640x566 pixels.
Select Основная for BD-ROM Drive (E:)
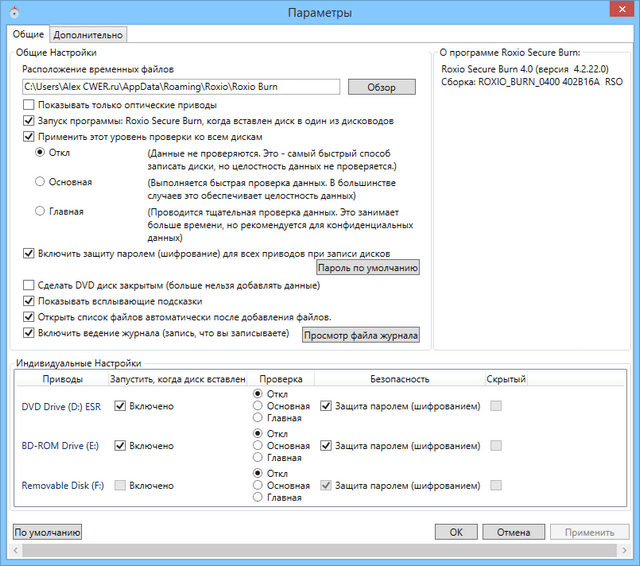pyautogui.click(x=258, y=445)
